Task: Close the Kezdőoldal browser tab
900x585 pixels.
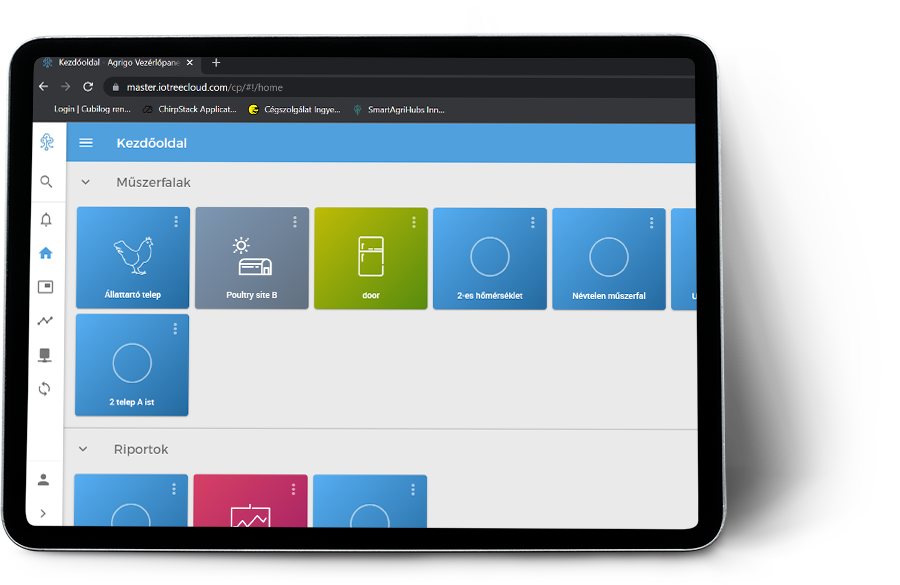Action: (x=189, y=63)
